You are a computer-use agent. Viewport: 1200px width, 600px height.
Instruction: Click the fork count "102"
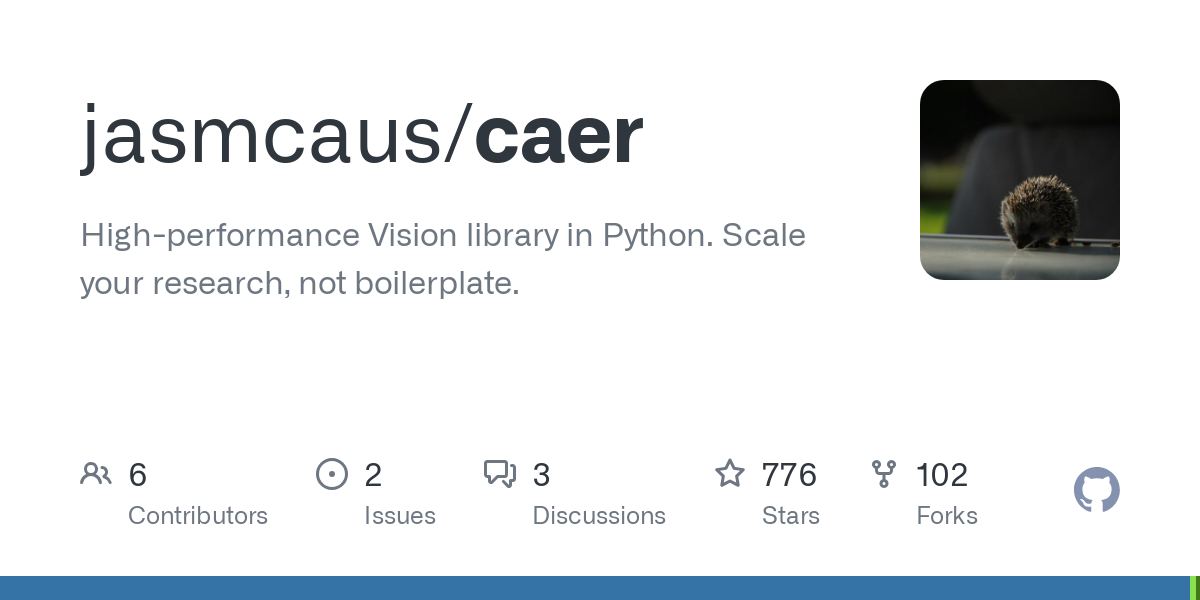click(942, 475)
